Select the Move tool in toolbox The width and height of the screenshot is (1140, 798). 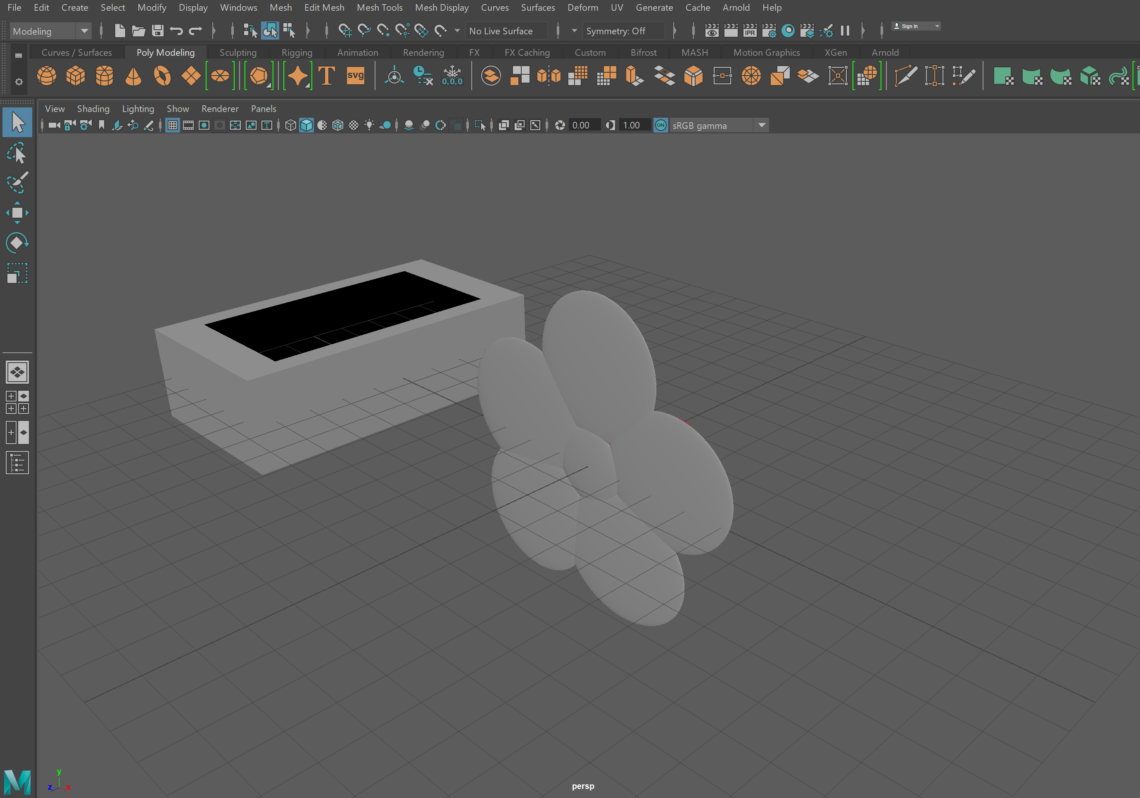(17, 213)
